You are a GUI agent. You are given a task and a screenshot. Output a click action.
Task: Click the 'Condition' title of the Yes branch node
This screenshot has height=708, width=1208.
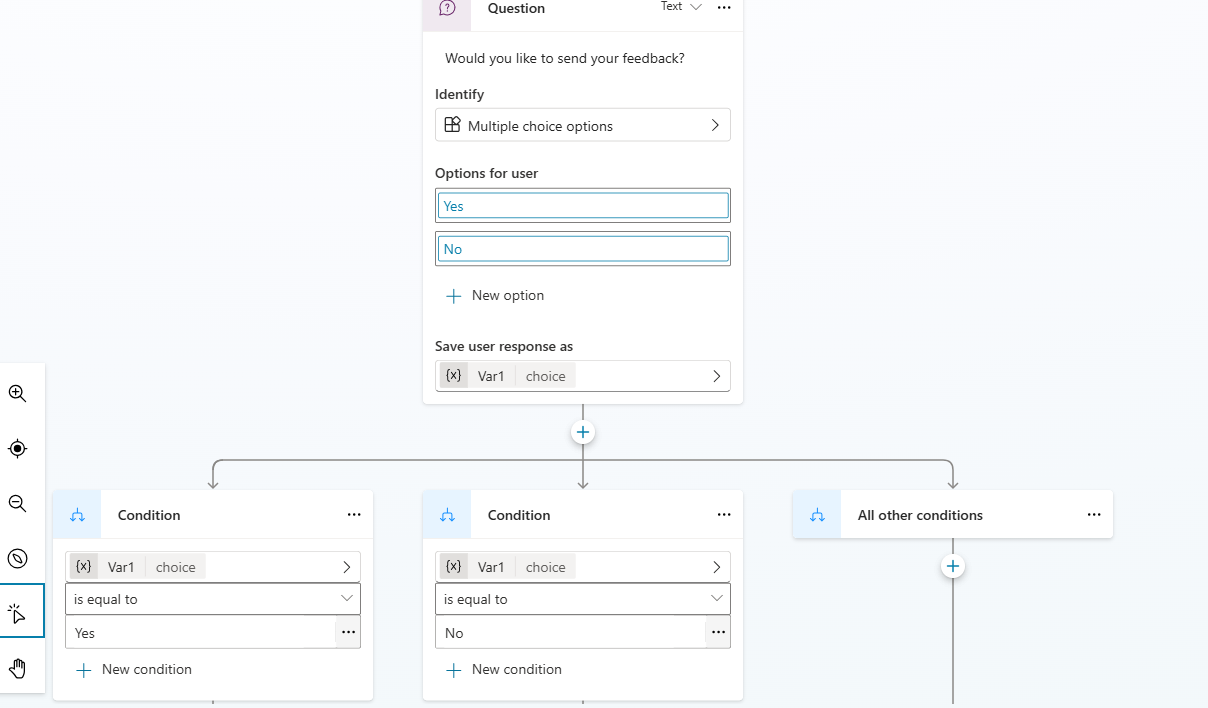tap(149, 515)
